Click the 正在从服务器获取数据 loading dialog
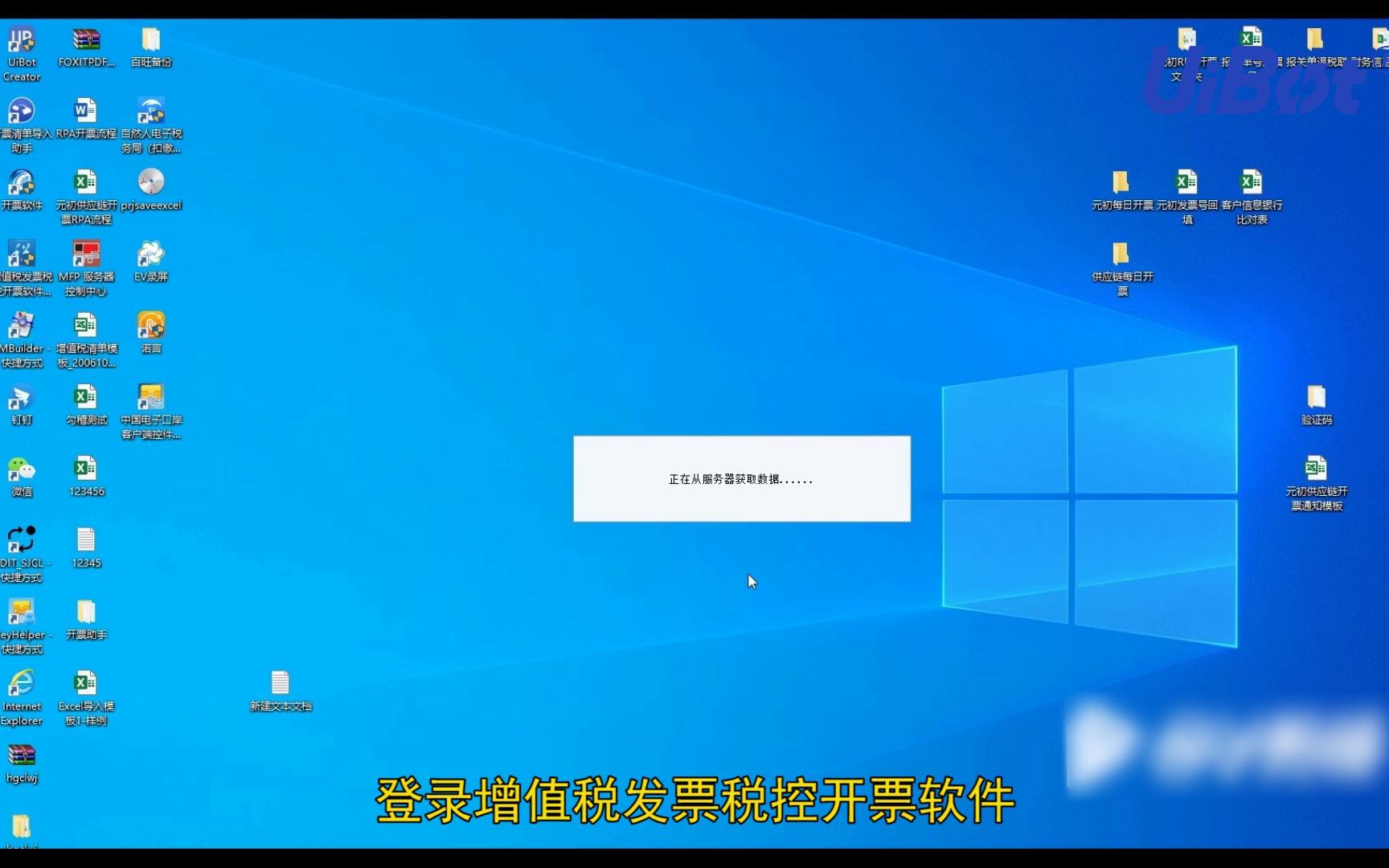The image size is (1389, 868). 741,479
